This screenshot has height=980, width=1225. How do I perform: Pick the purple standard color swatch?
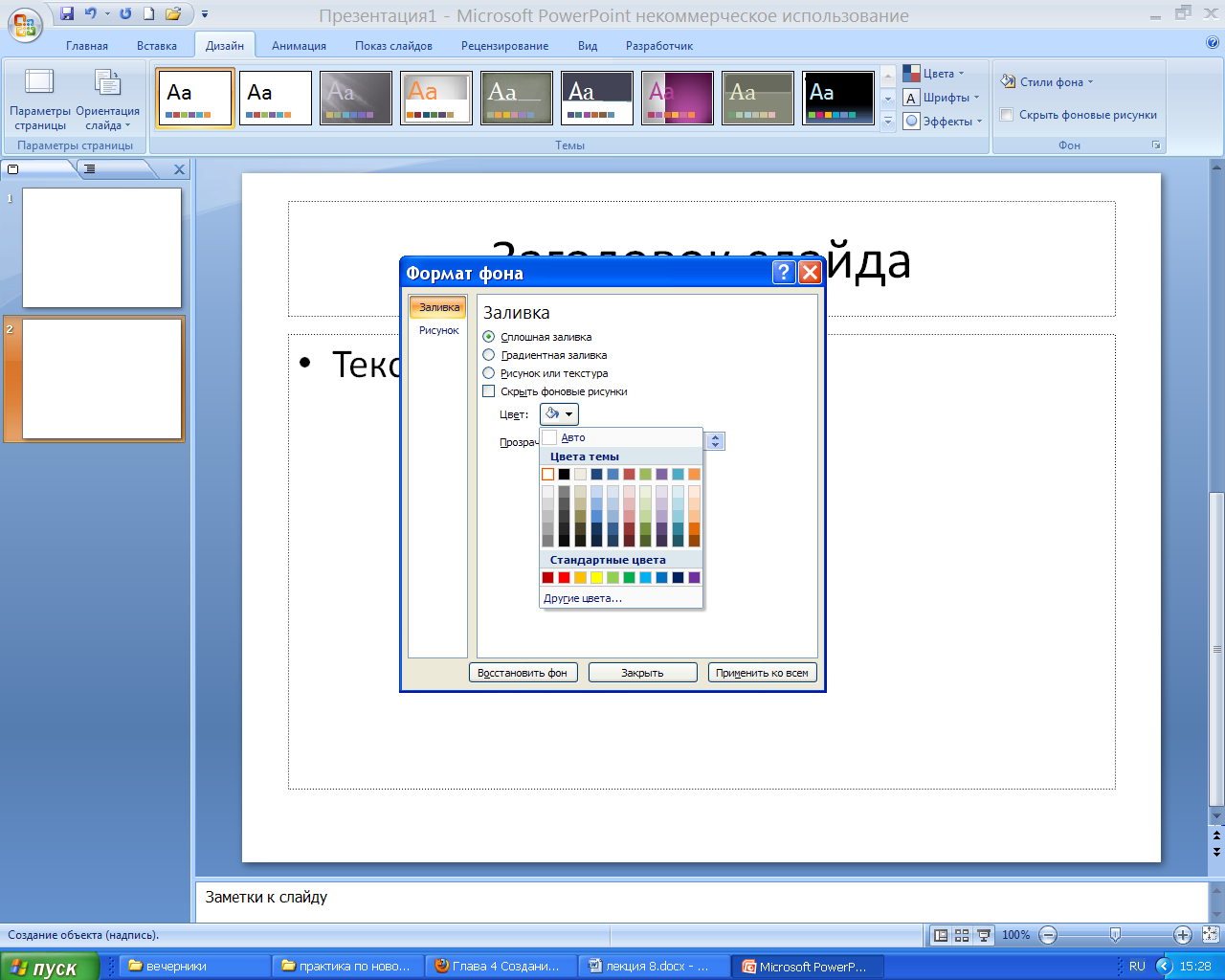tap(694, 577)
